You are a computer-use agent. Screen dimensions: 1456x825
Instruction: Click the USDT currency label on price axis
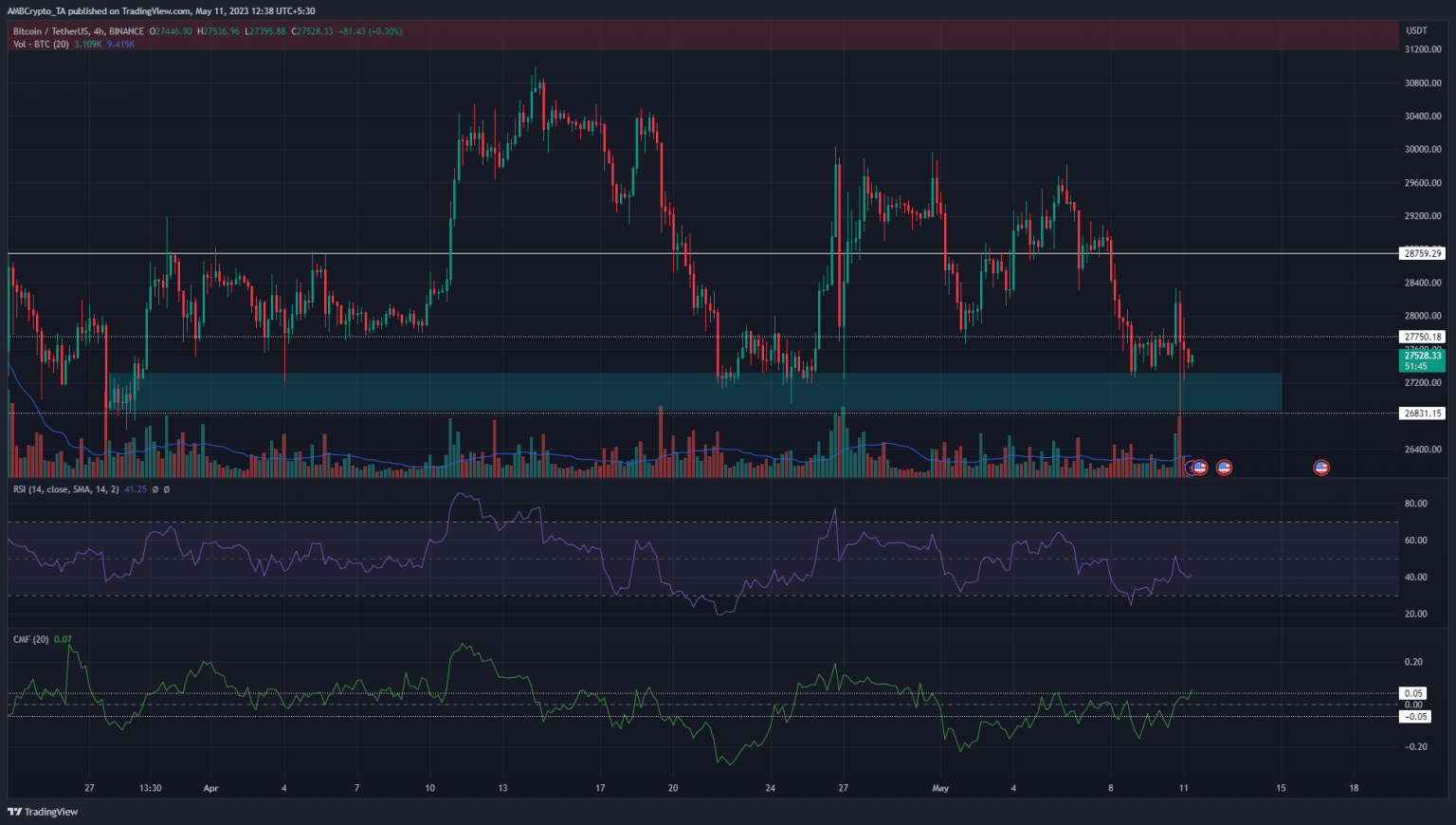(1416, 31)
